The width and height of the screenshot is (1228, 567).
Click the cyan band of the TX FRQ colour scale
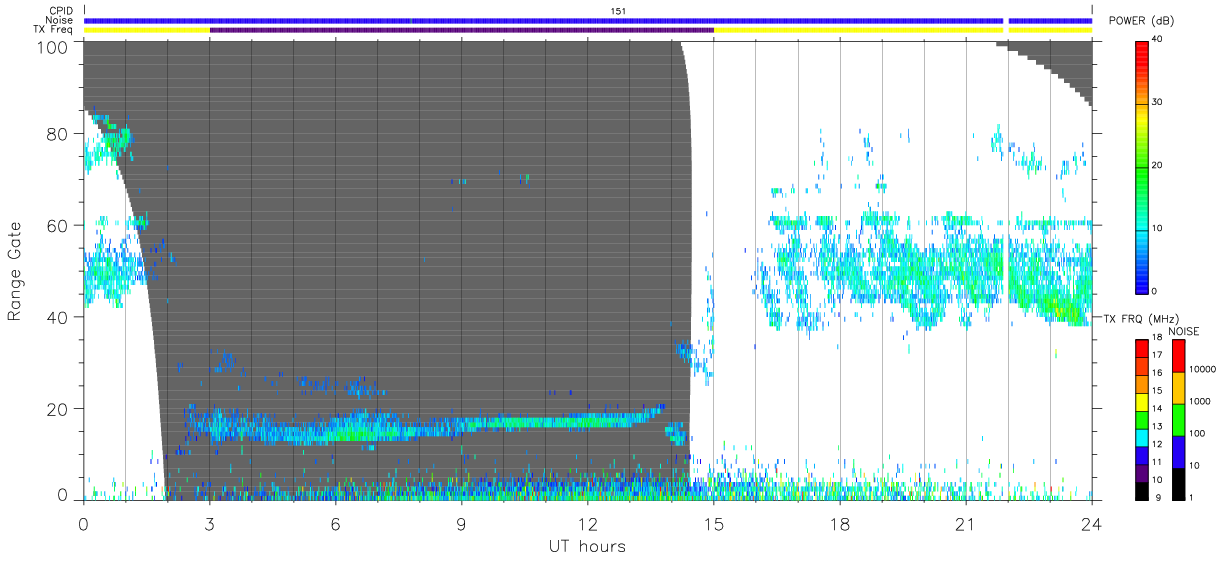point(1141,436)
